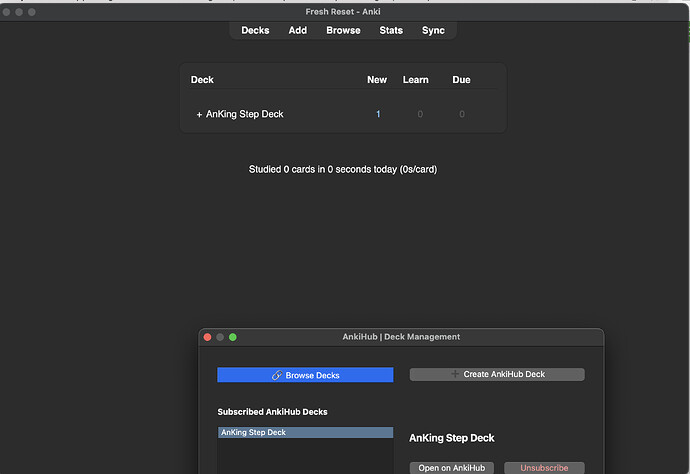This screenshot has height=474, width=690.
Task: Unsubscribe from AnKing Step Deck
Action: pos(544,467)
